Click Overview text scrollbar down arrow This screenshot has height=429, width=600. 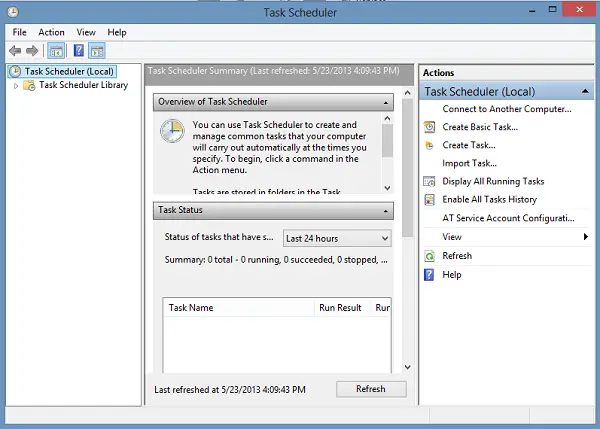[x=387, y=188]
